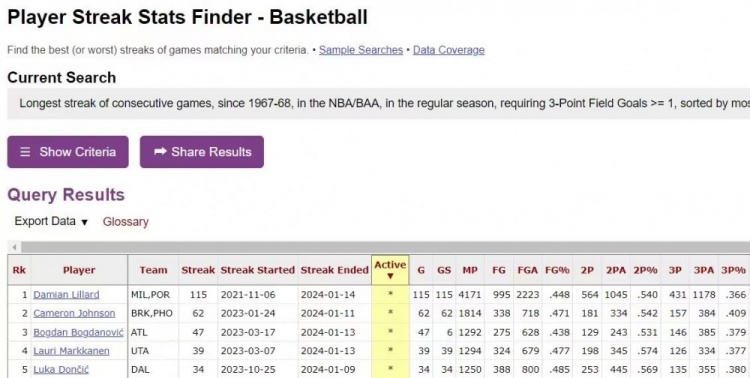Screen dimensions: 750x378
Task: Click the horizontal table scrollbar track
Action: pyautogui.click(x=385, y=247)
